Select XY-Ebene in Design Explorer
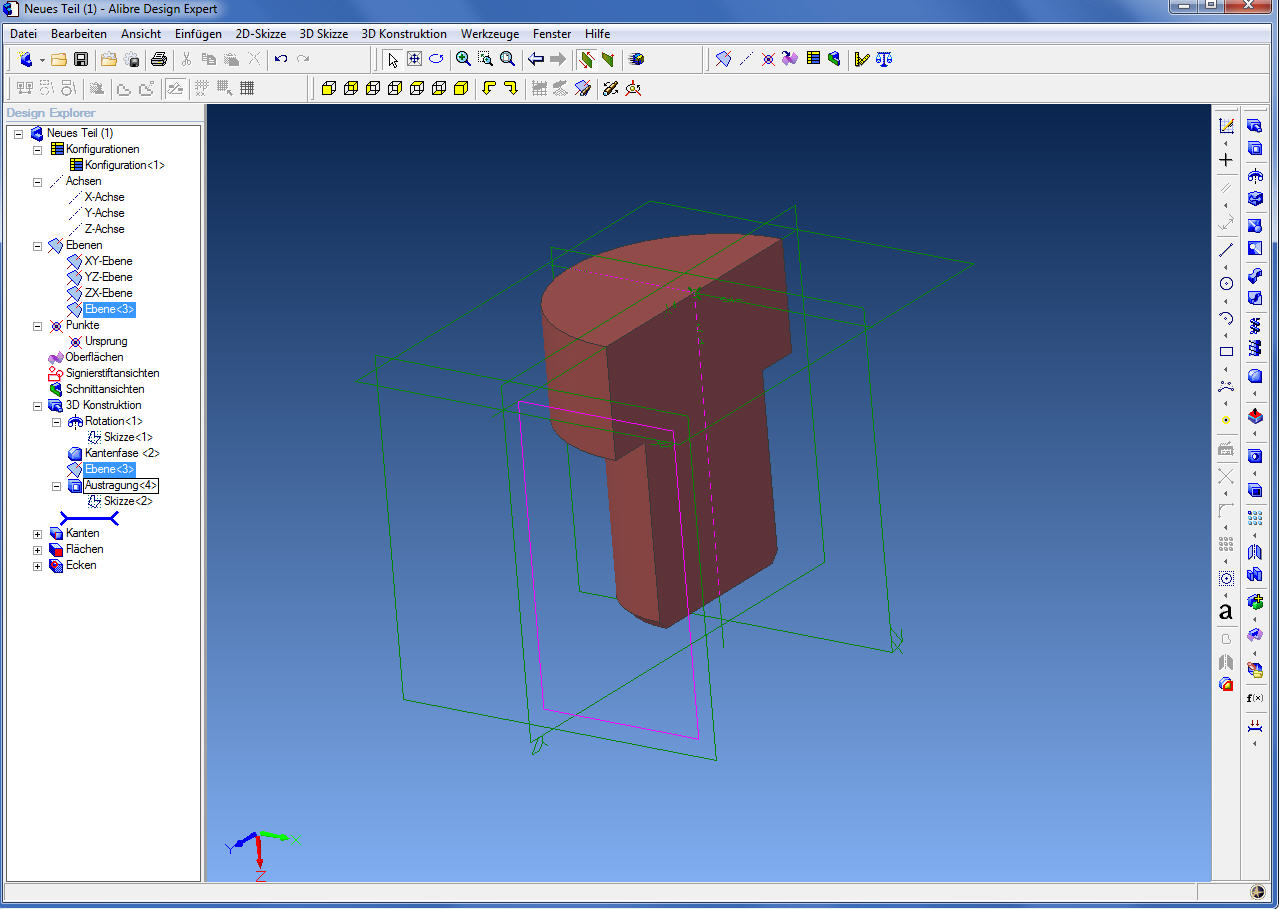 tap(108, 261)
